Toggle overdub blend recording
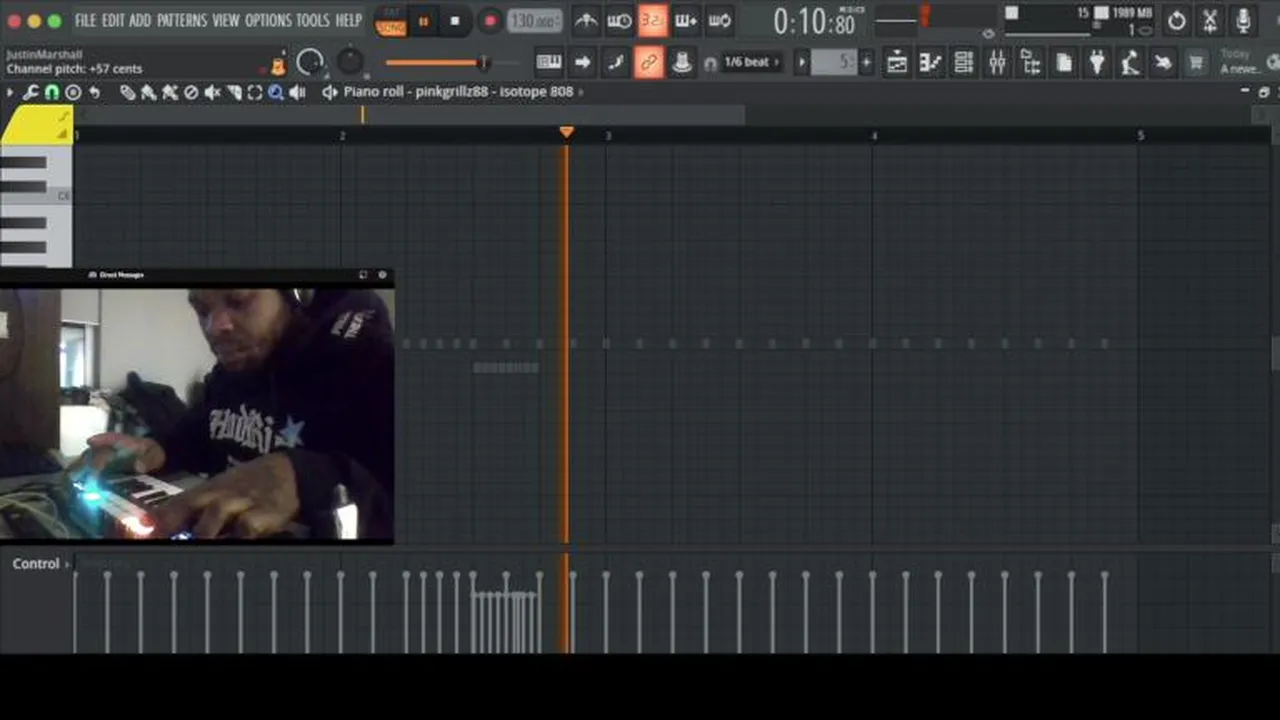The height and width of the screenshot is (720, 1280). coord(686,20)
